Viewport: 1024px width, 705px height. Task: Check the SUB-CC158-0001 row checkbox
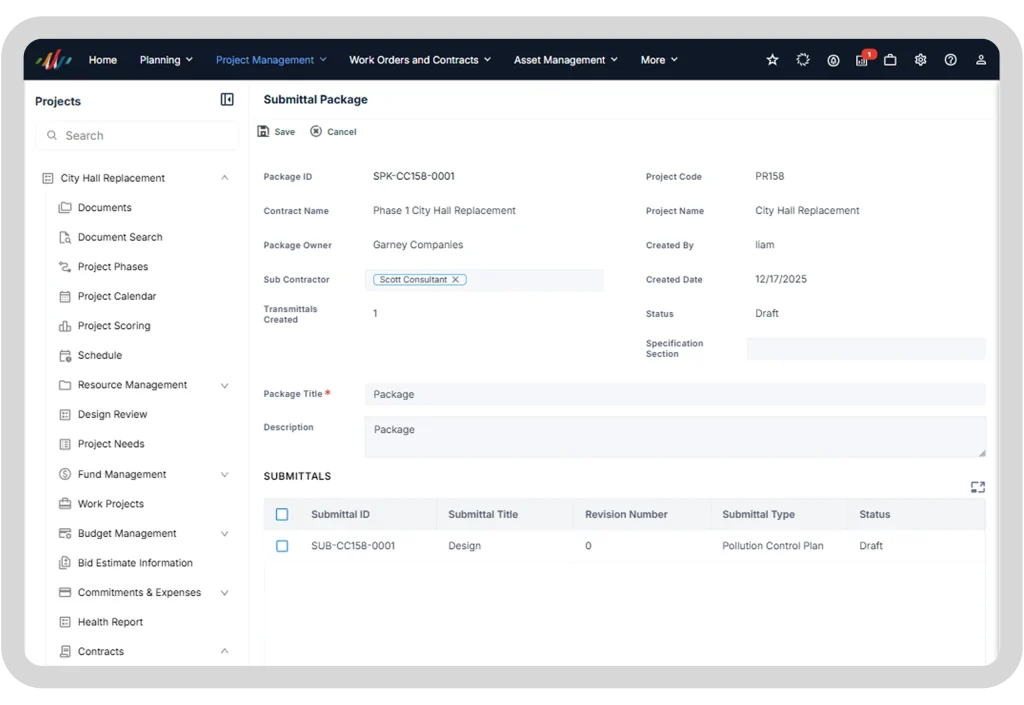pyautogui.click(x=282, y=546)
